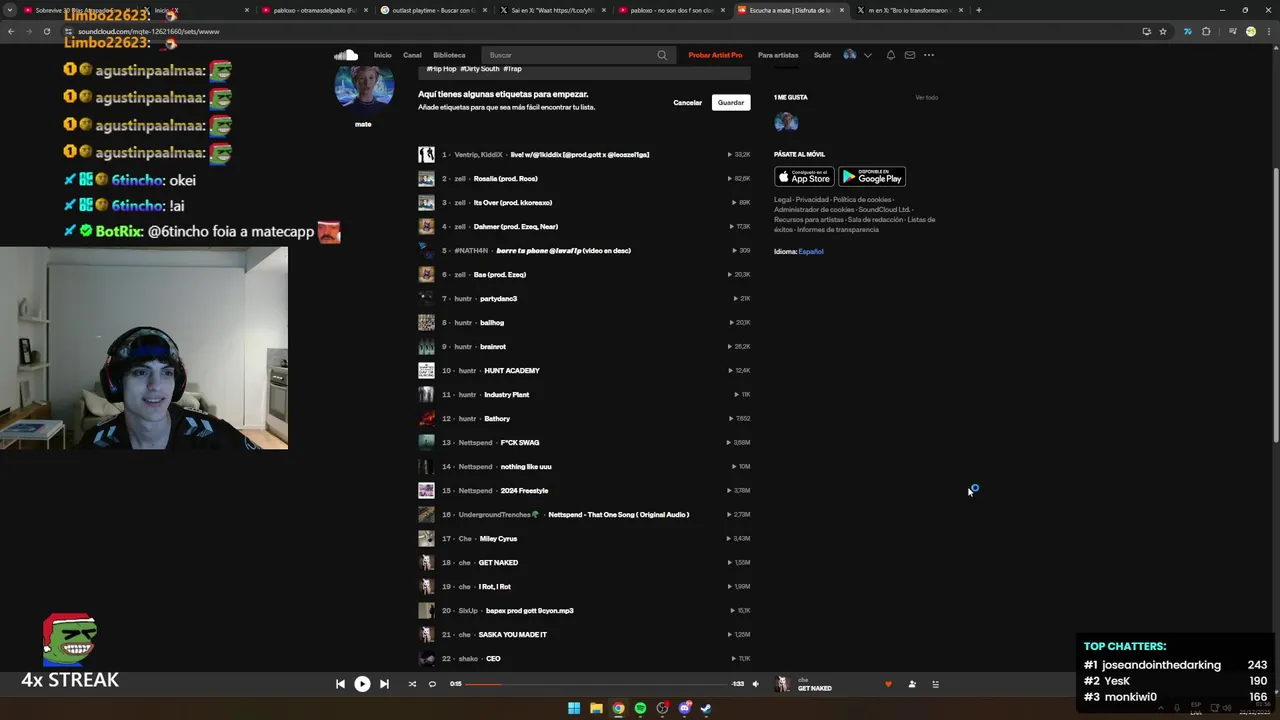Image resolution: width=1280 pixels, height=720 pixels.
Task: Select track Miley Cyrus
Action: pyautogui.click(x=498, y=539)
